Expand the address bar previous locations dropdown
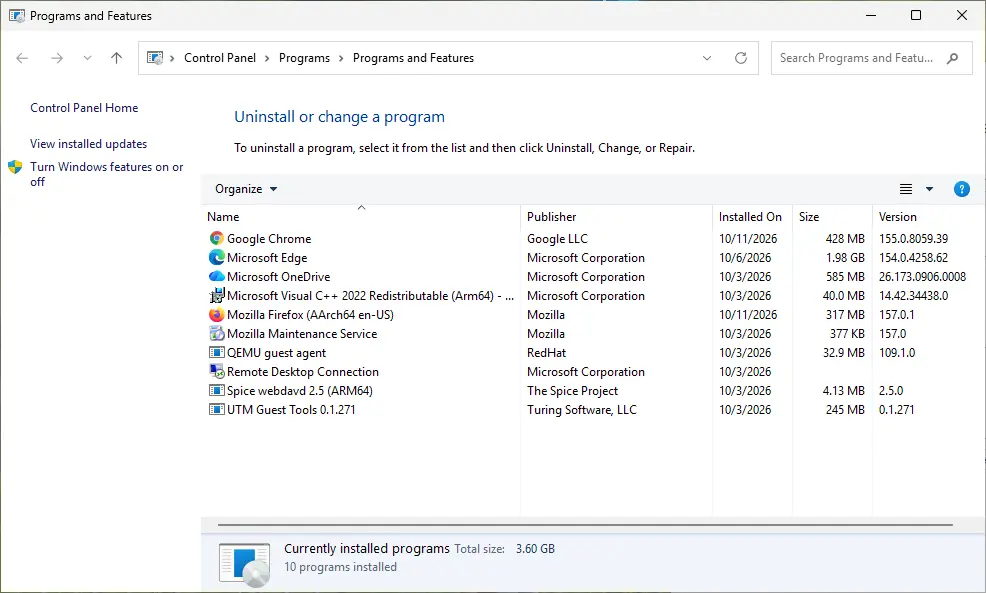 click(707, 58)
